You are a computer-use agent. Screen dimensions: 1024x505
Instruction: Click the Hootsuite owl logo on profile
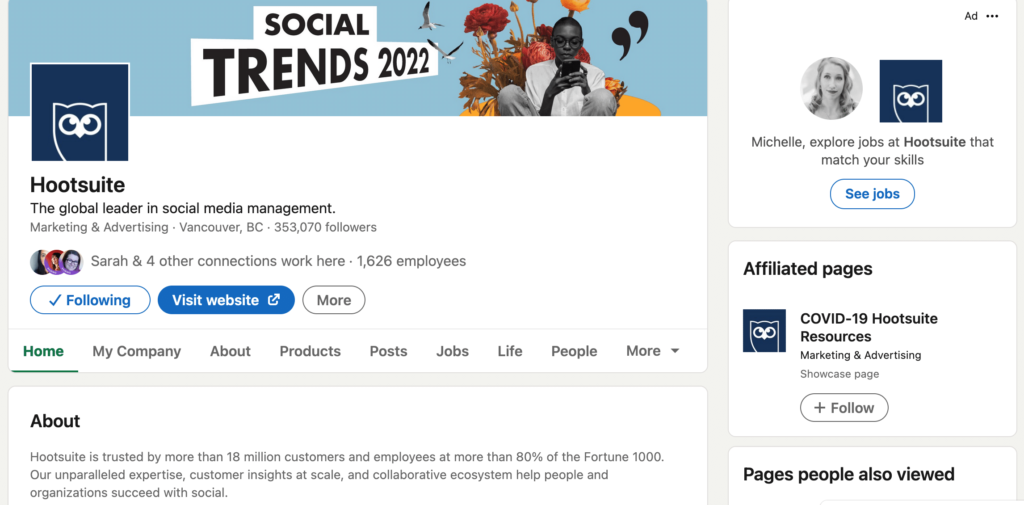[80, 112]
